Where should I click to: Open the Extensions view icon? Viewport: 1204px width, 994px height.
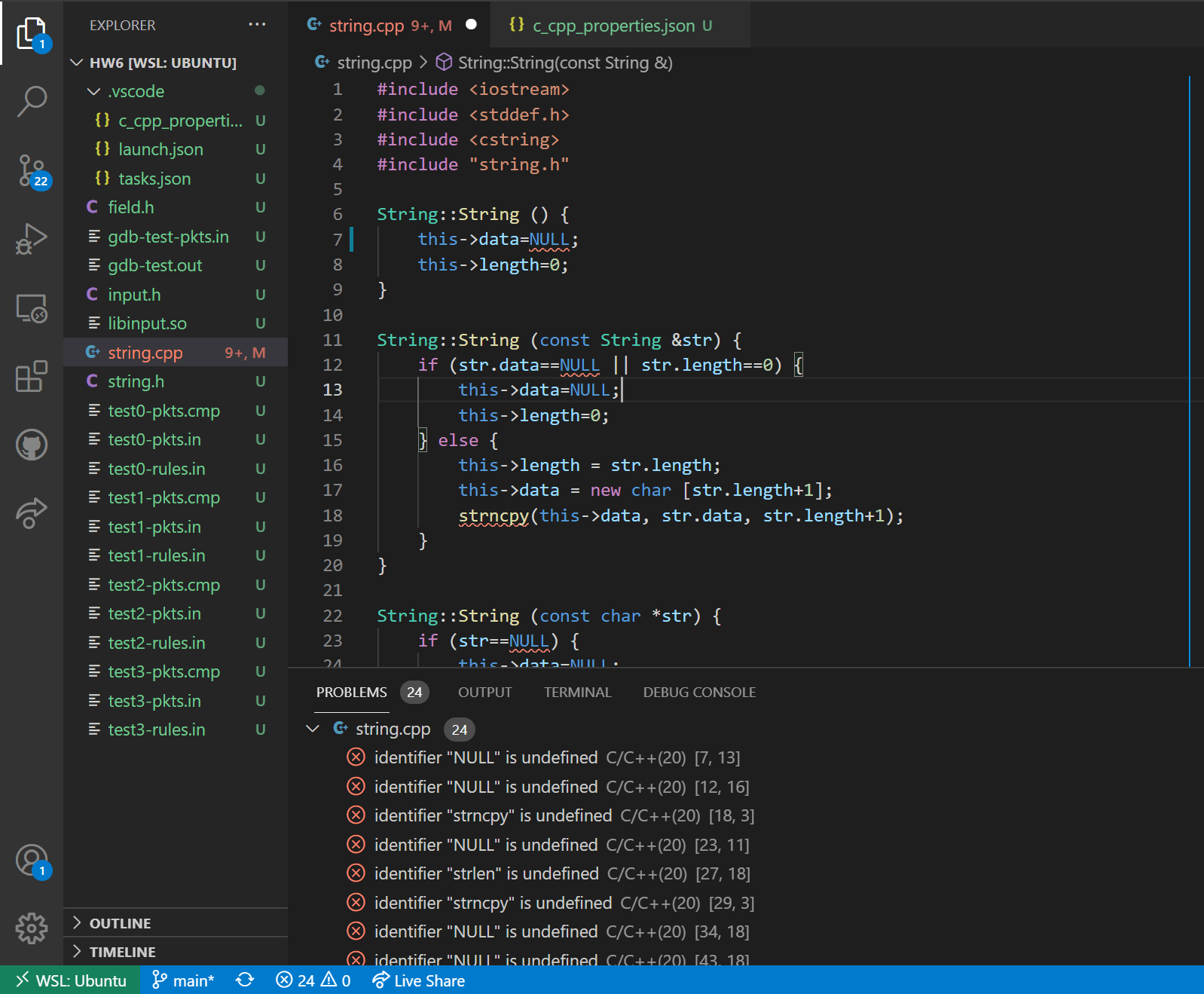tap(32, 376)
